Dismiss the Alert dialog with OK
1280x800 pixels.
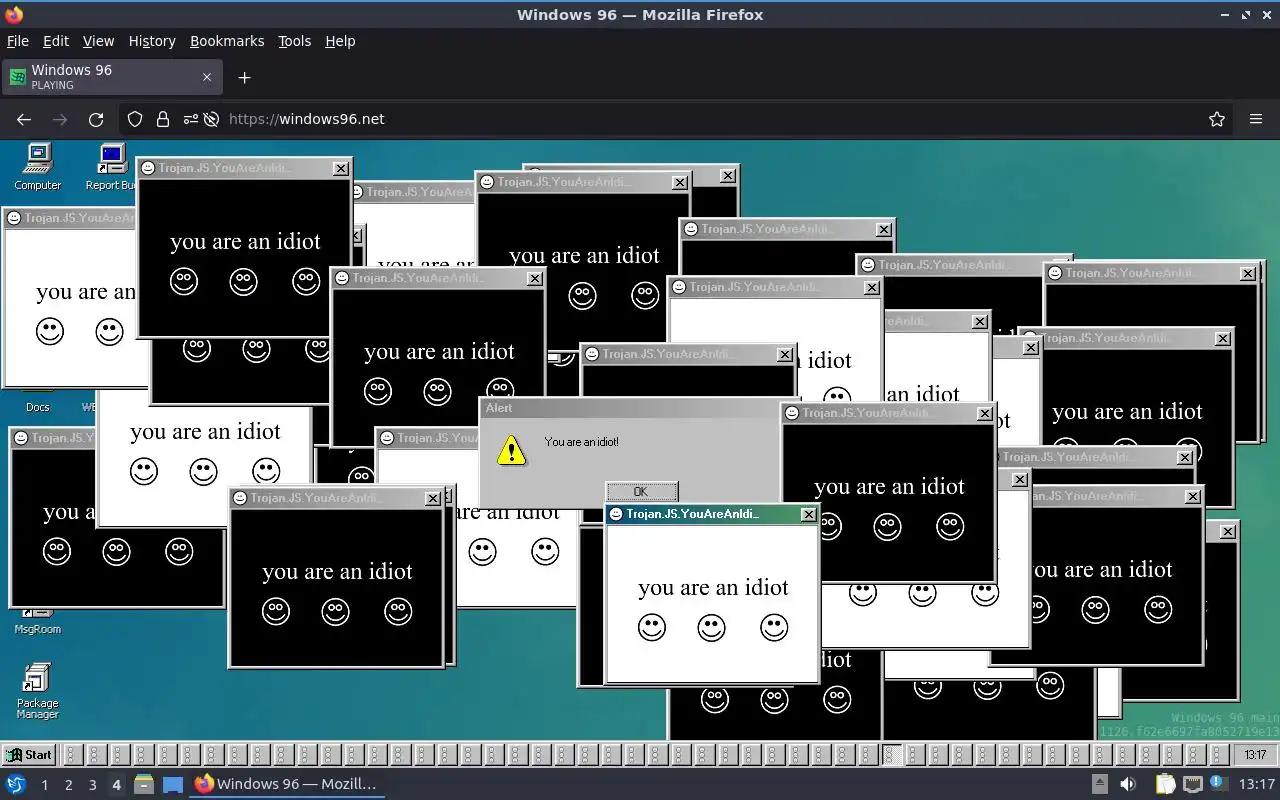coord(641,491)
